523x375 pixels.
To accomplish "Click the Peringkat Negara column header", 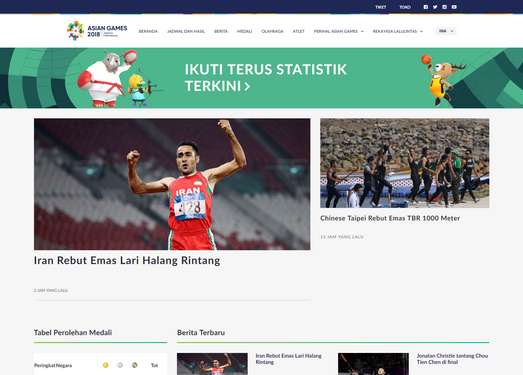I will [53, 365].
